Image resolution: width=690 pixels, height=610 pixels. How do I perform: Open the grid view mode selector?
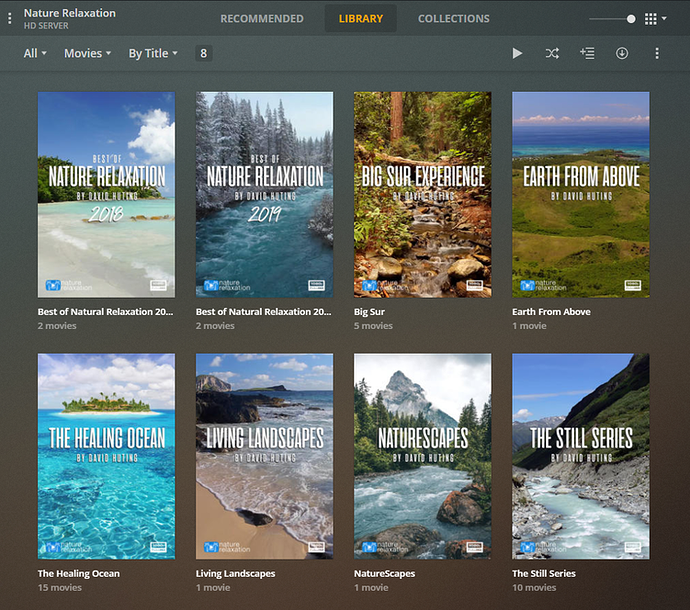655,19
